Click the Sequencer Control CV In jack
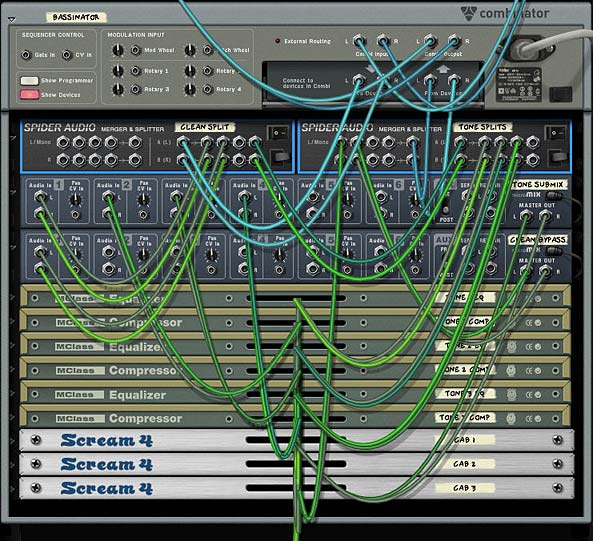The image size is (593, 541). pyautogui.click(x=67, y=55)
